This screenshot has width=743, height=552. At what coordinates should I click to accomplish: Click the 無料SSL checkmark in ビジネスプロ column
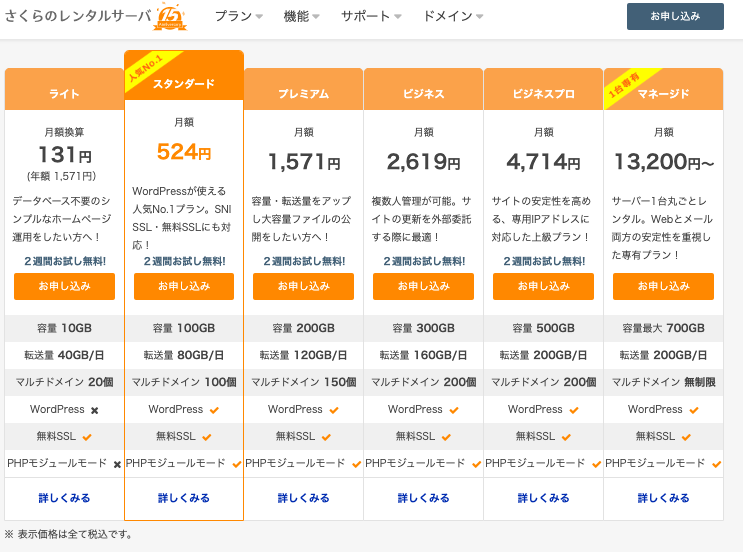pyautogui.click(x=566, y=437)
